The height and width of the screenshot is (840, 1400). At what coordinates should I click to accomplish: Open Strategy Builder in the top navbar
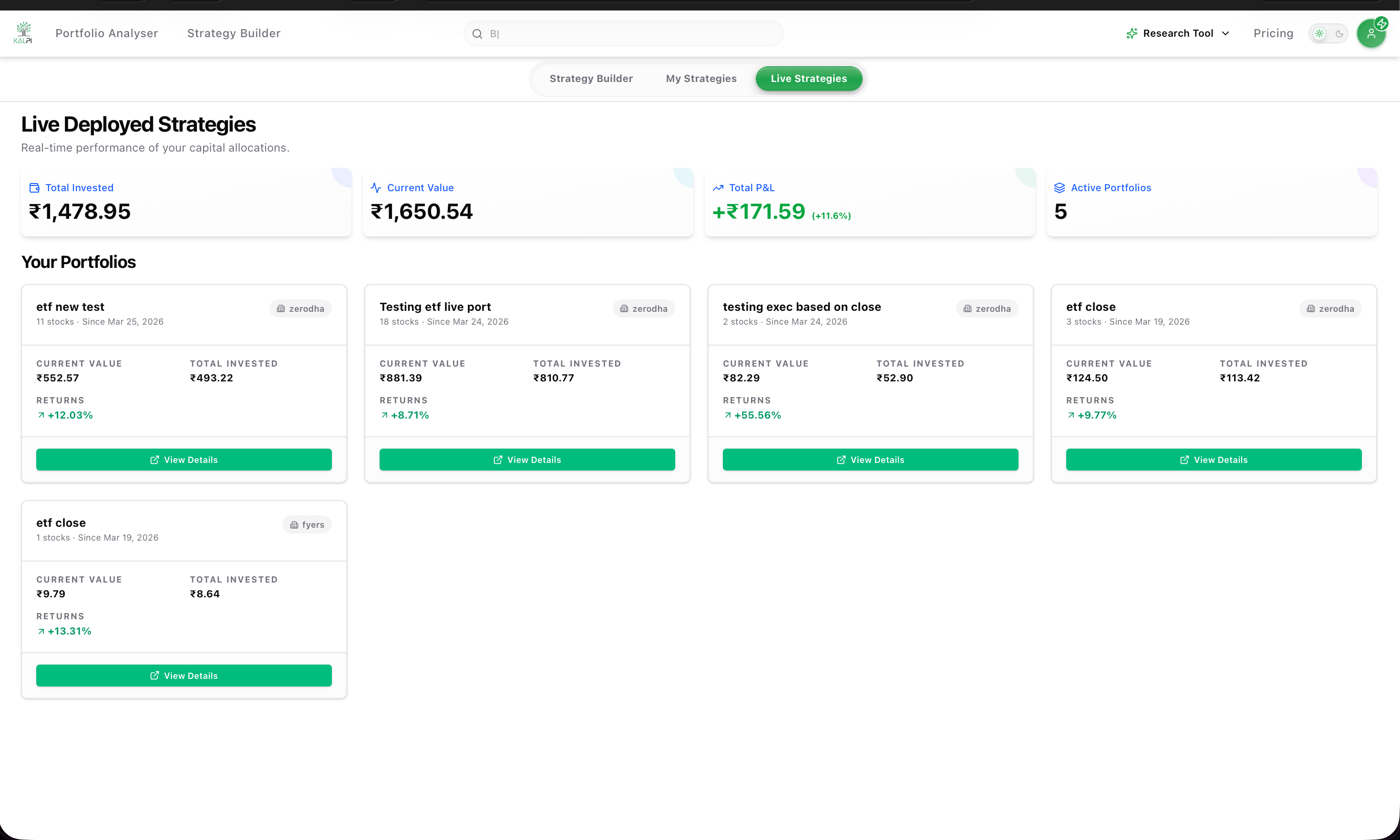tap(234, 33)
